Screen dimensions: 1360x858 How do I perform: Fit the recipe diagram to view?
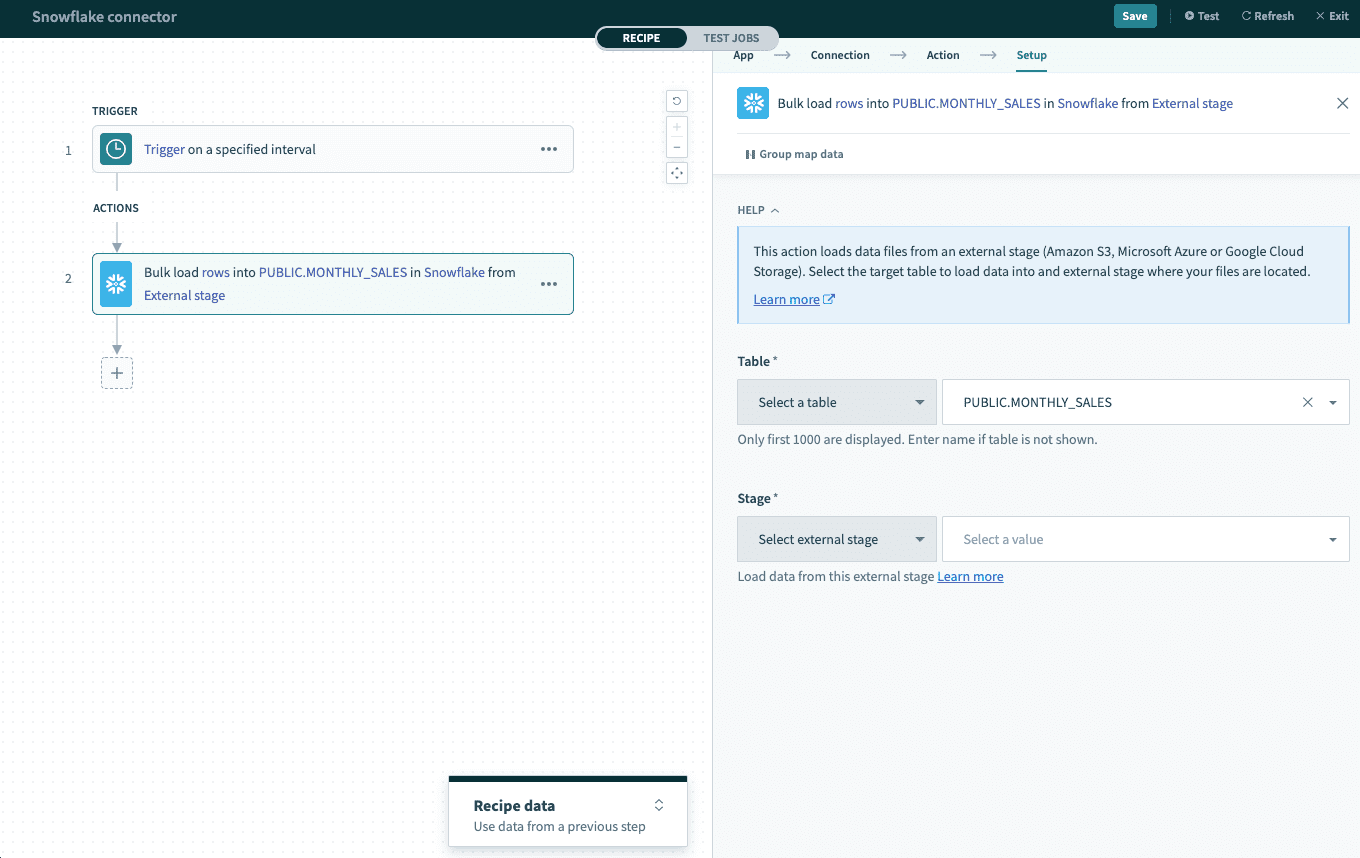pyautogui.click(x=677, y=172)
